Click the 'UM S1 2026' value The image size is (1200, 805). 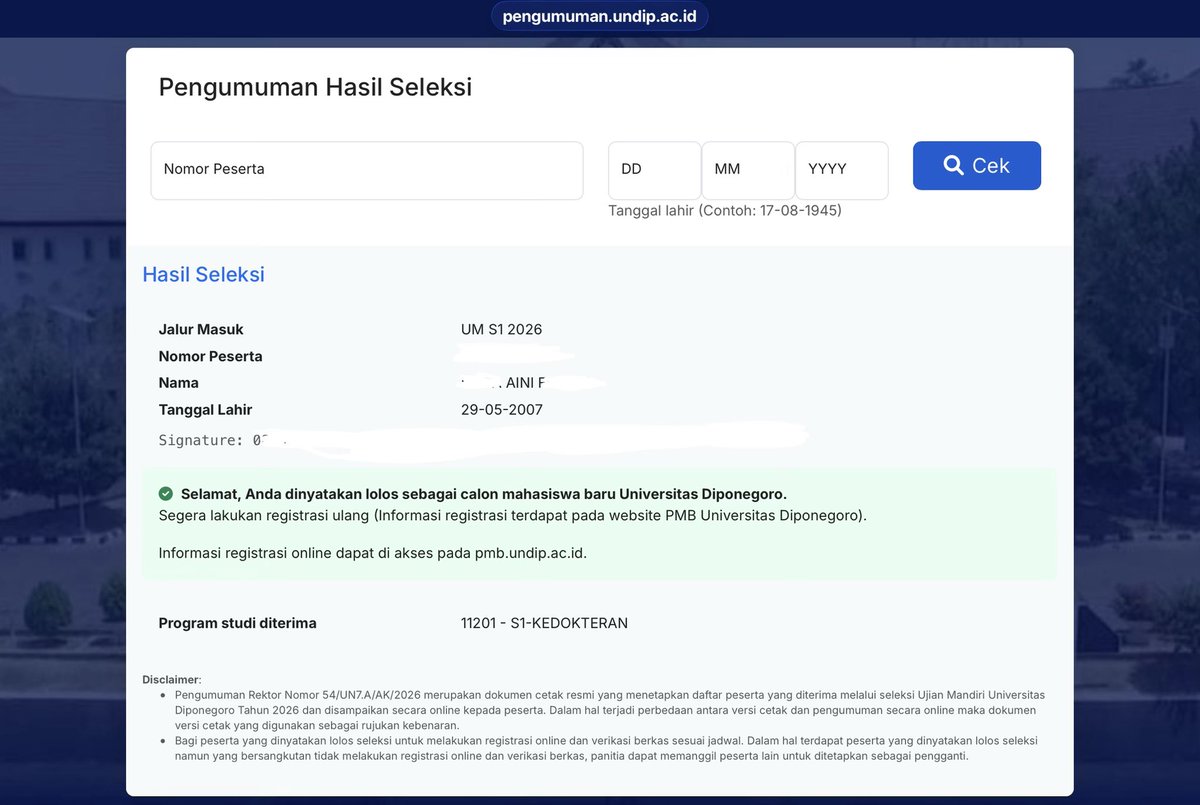click(x=501, y=329)
